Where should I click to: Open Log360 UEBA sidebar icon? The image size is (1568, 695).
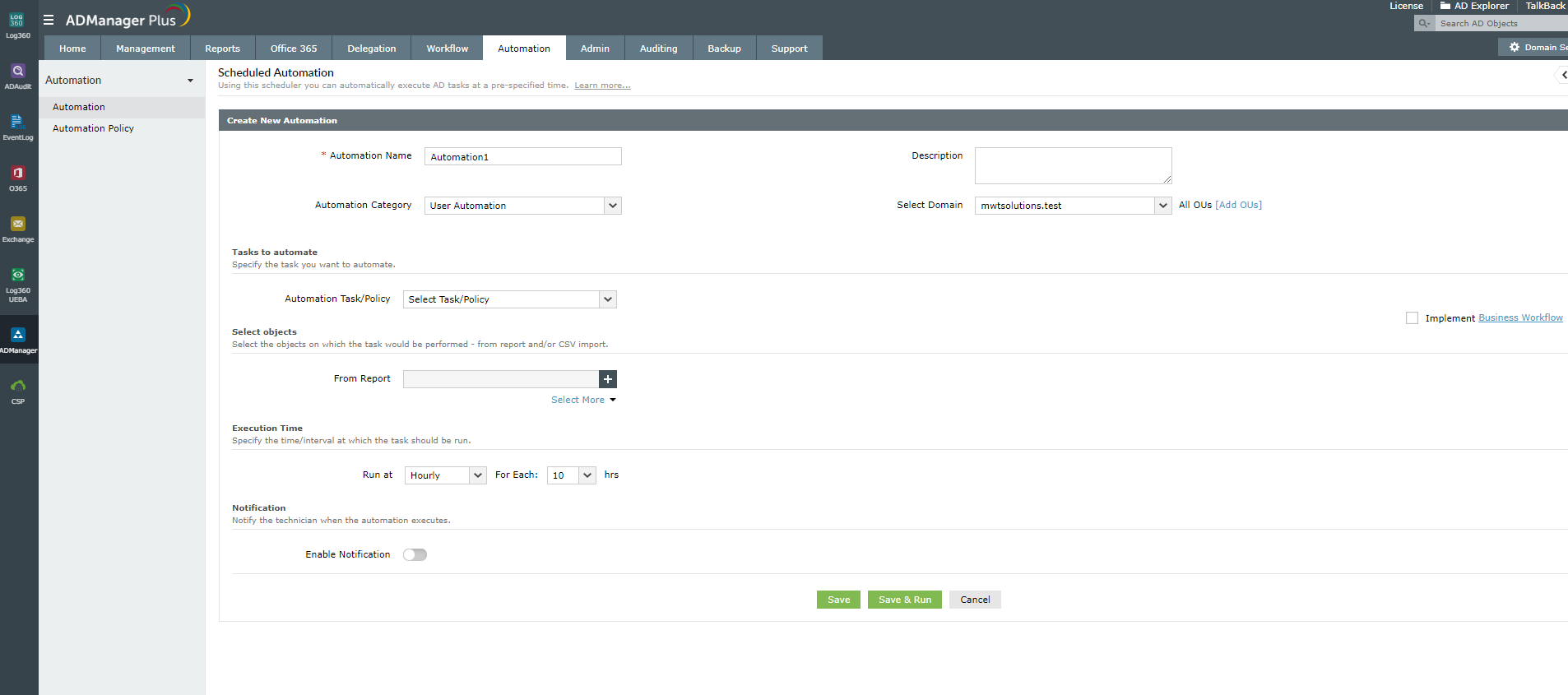point(17,281)
